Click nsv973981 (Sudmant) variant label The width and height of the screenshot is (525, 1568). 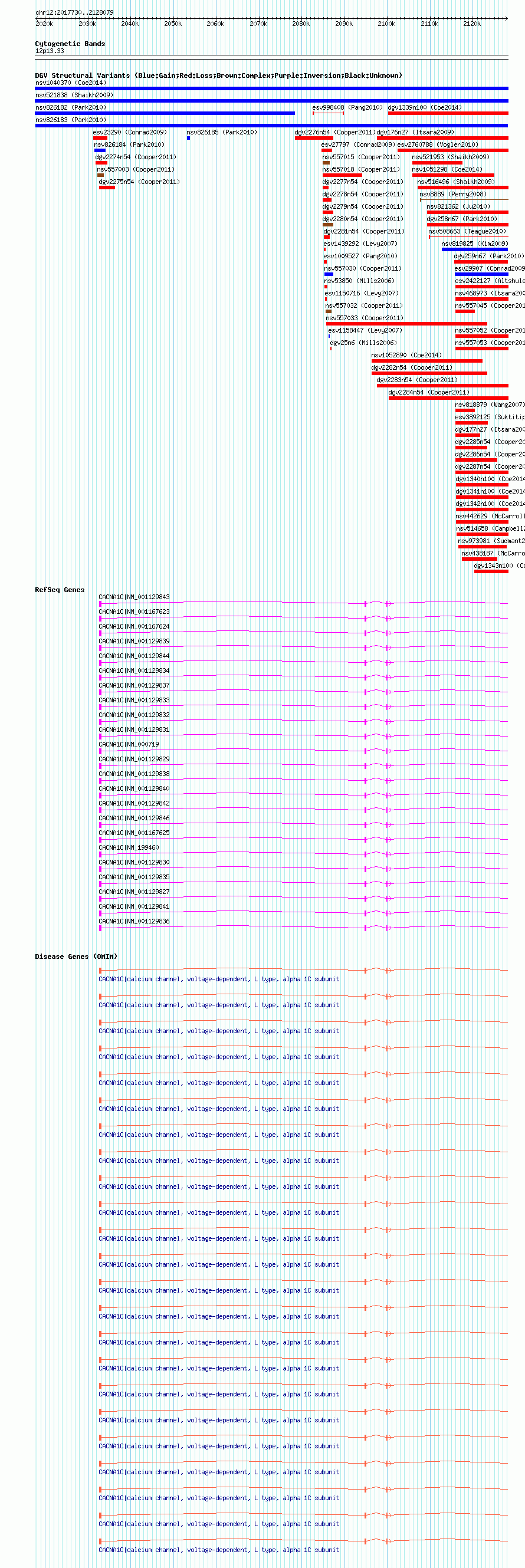coord(491,541)
